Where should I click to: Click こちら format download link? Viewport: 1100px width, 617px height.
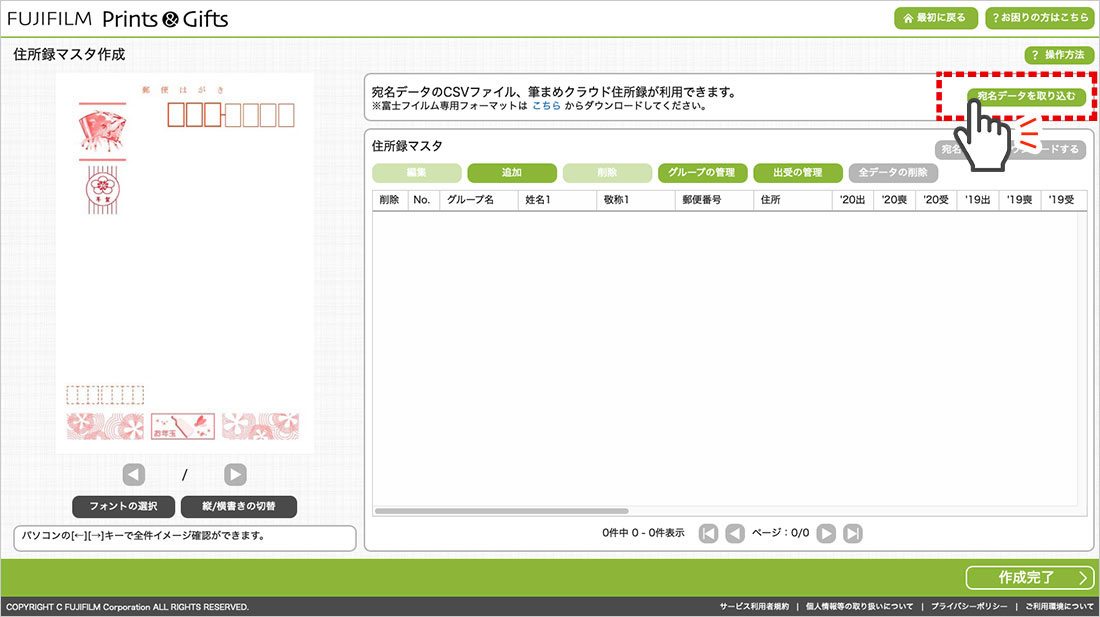pos(546,106)
